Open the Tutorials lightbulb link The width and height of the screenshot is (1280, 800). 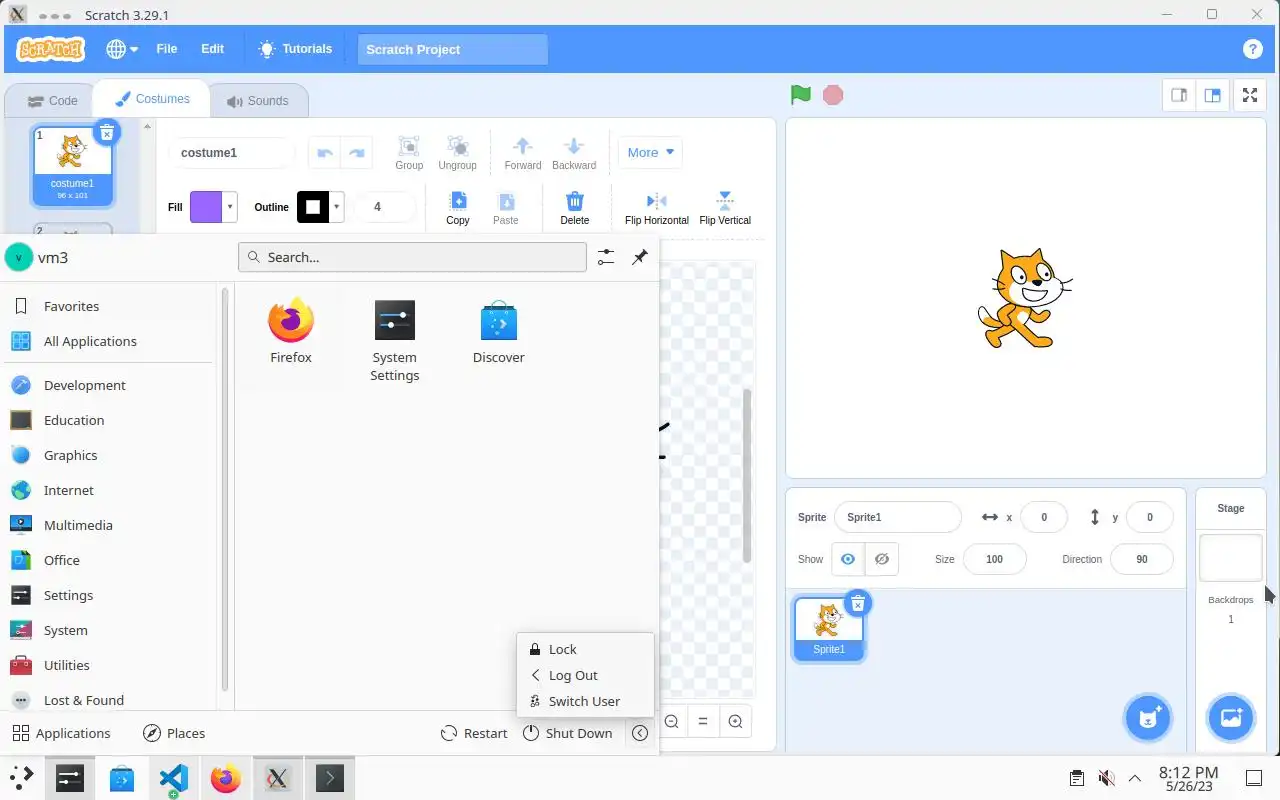pyautogui.click(x=295, y=49)
